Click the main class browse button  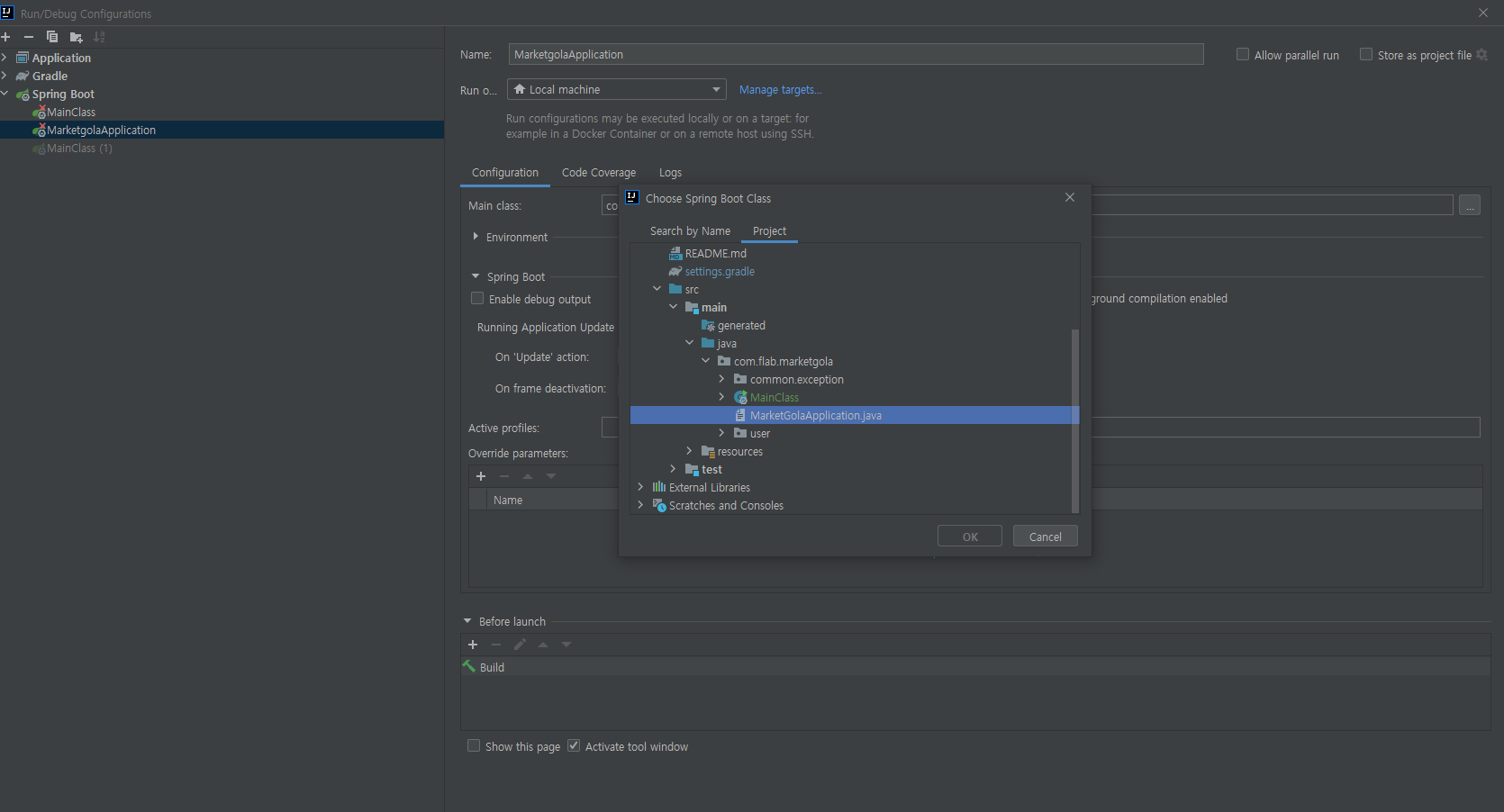[x=1470, y=206]
